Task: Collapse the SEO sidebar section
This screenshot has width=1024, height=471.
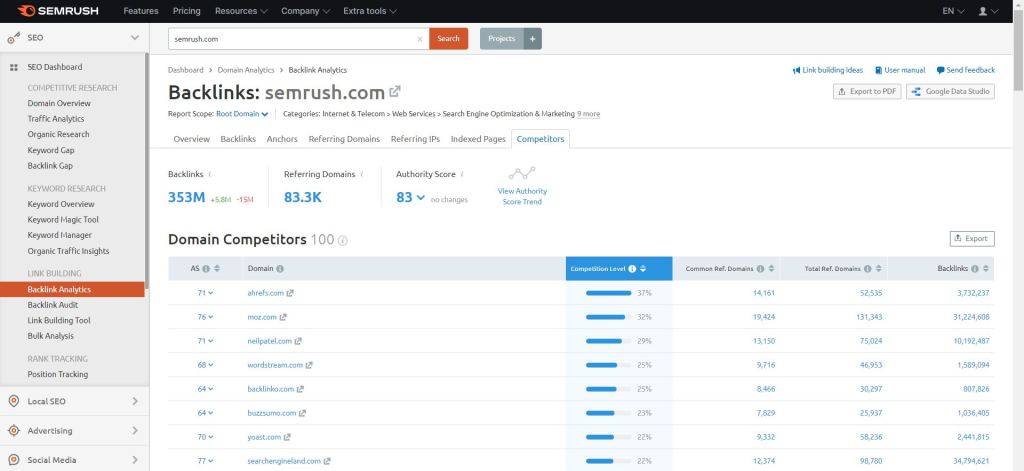Action: tap(135, 38)
